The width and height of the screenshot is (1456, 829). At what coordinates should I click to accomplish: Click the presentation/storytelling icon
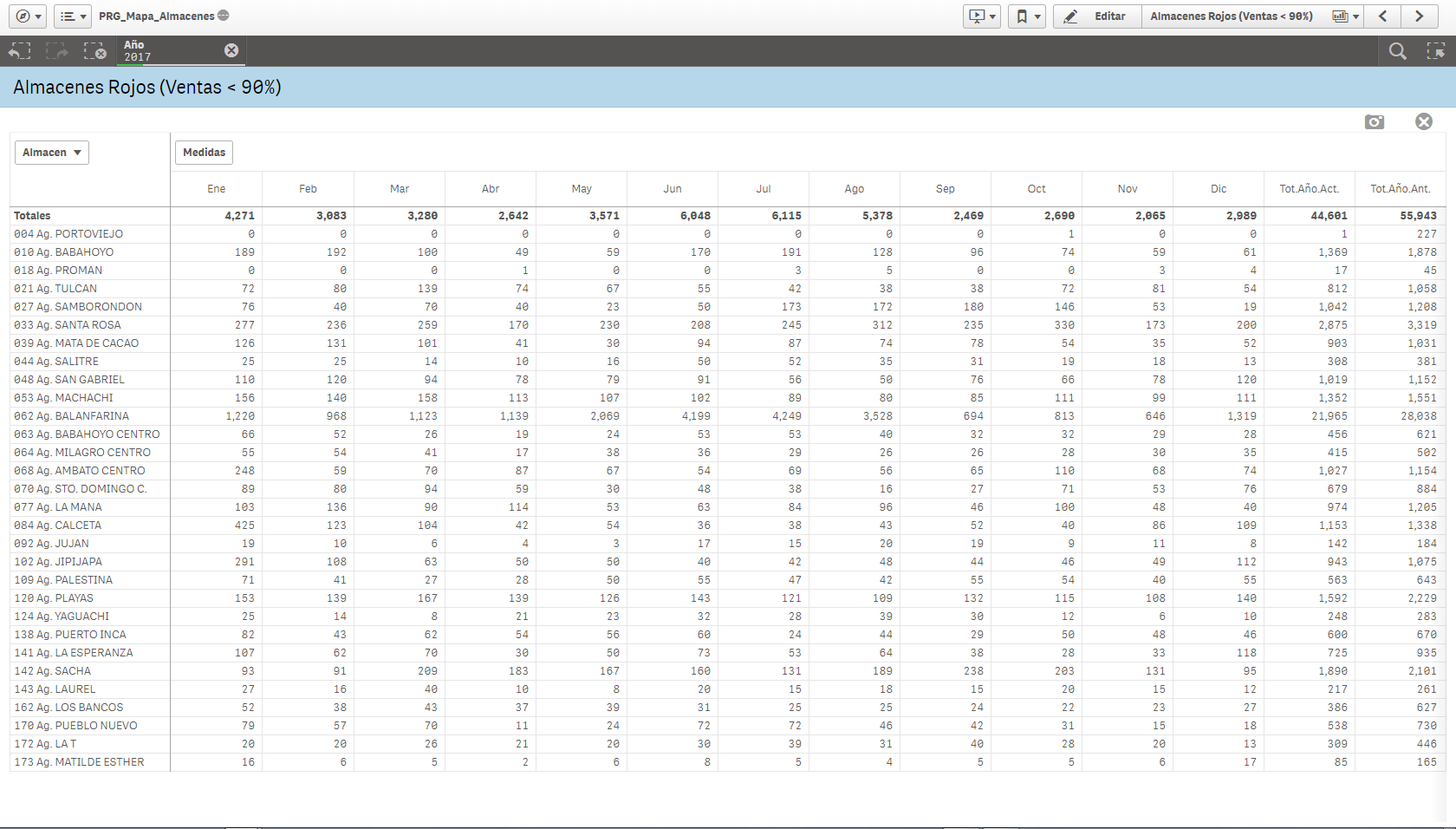pos(982,16)
